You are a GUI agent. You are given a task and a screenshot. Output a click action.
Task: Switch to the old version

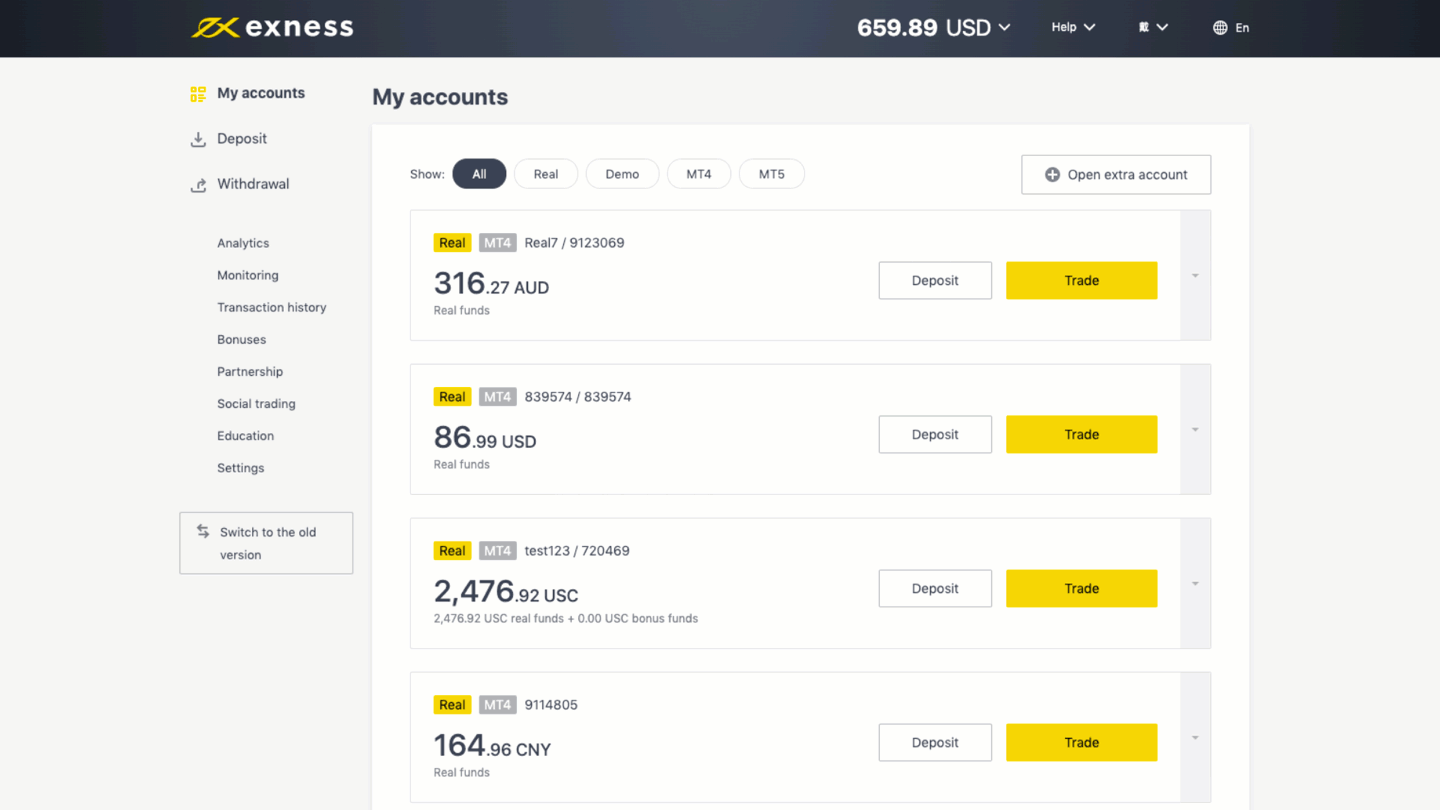(x=266, y=543)
